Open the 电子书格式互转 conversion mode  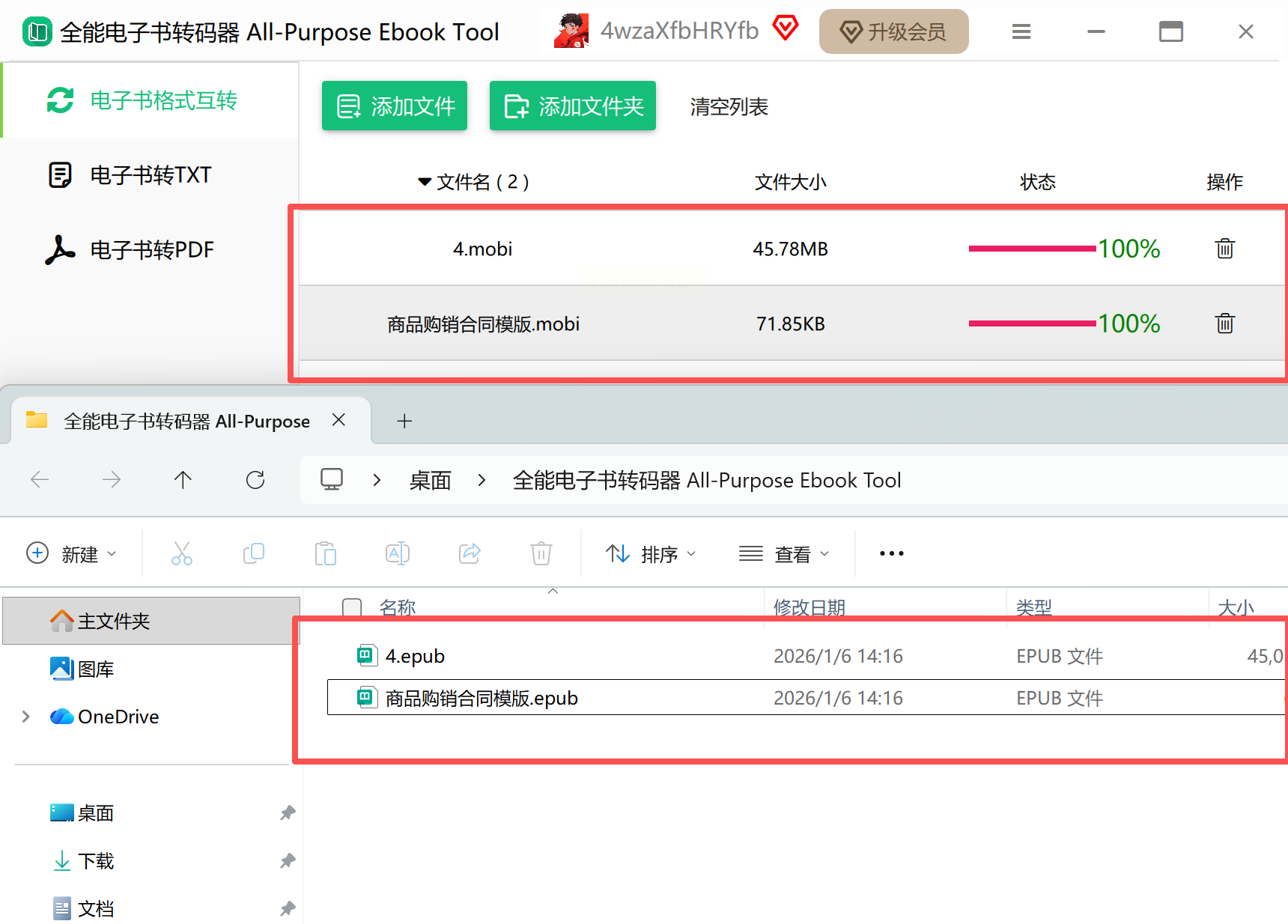coord(150,100)
